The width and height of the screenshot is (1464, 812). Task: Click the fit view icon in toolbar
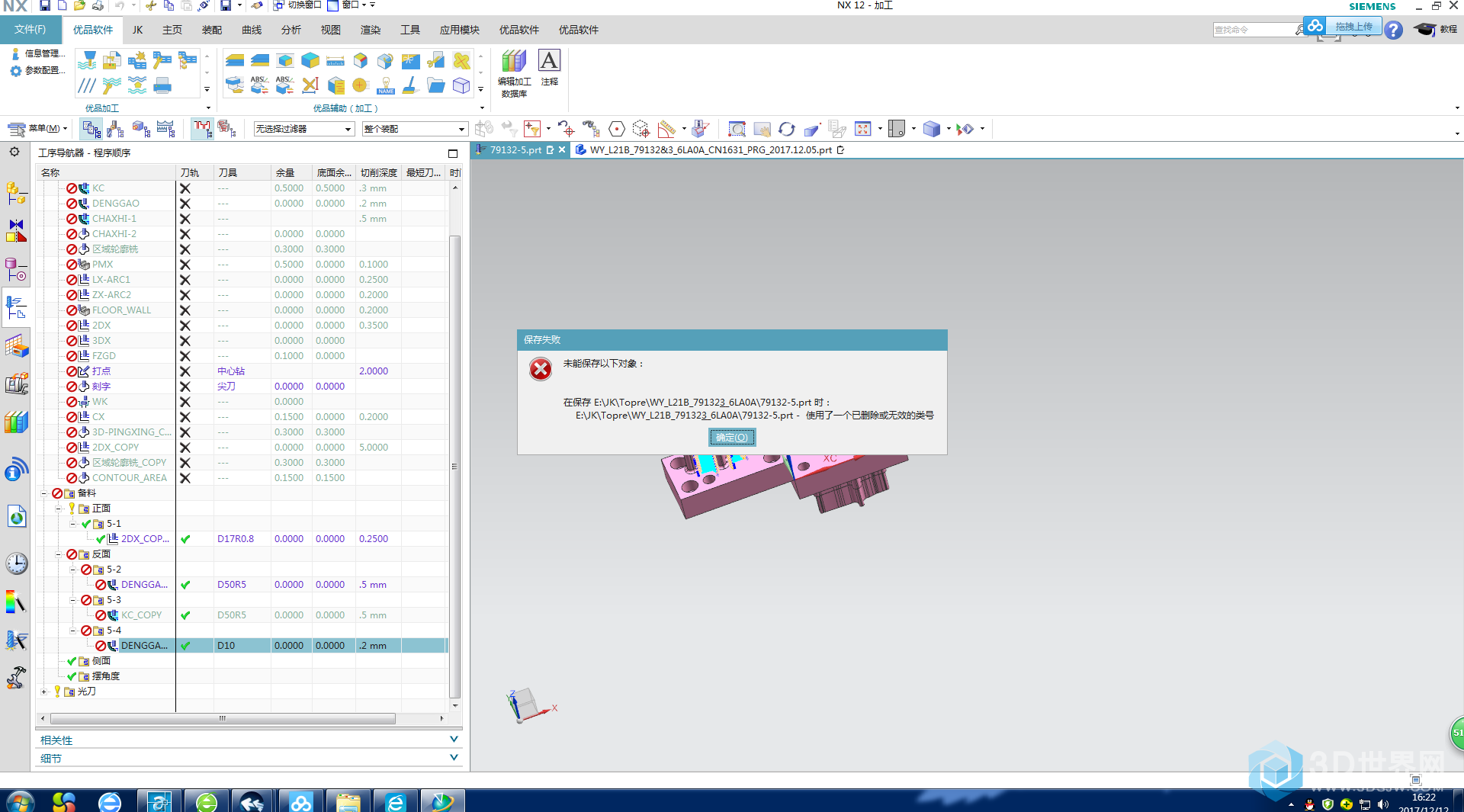click(x=862, y=129)
